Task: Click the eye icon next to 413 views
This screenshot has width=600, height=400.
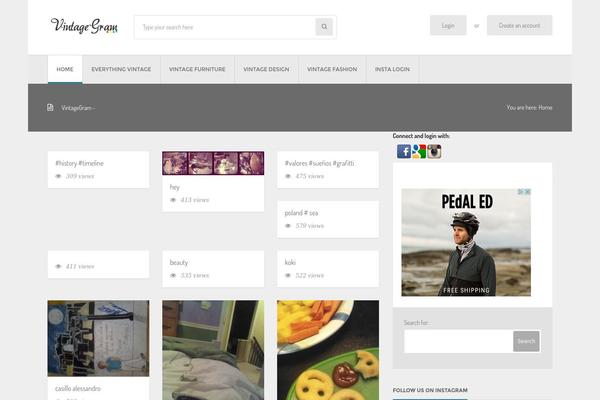Action: tap(173, 200)
